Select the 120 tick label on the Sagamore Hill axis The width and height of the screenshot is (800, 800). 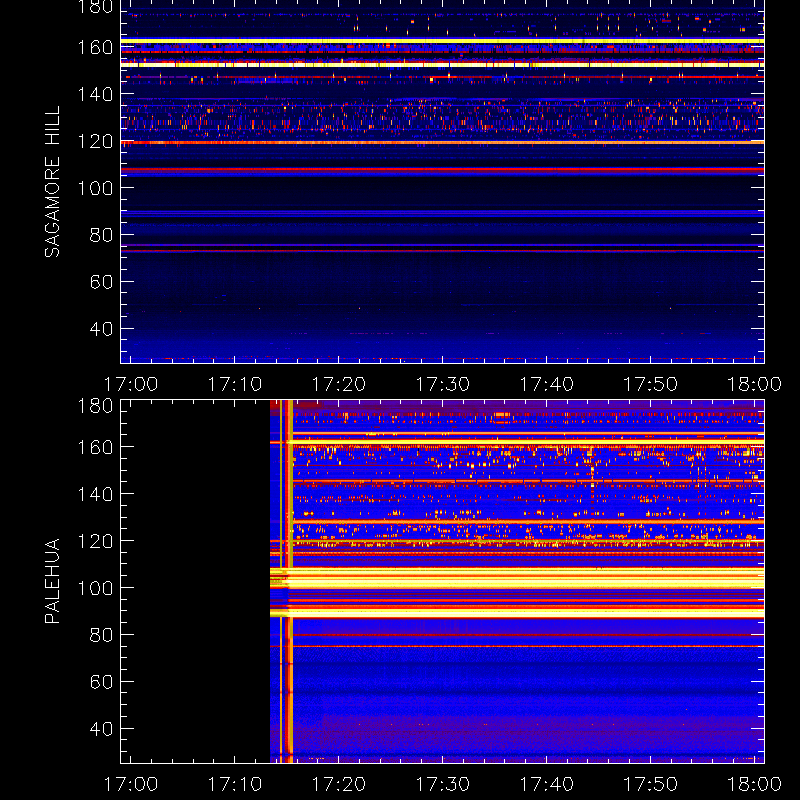coord(95,141)
